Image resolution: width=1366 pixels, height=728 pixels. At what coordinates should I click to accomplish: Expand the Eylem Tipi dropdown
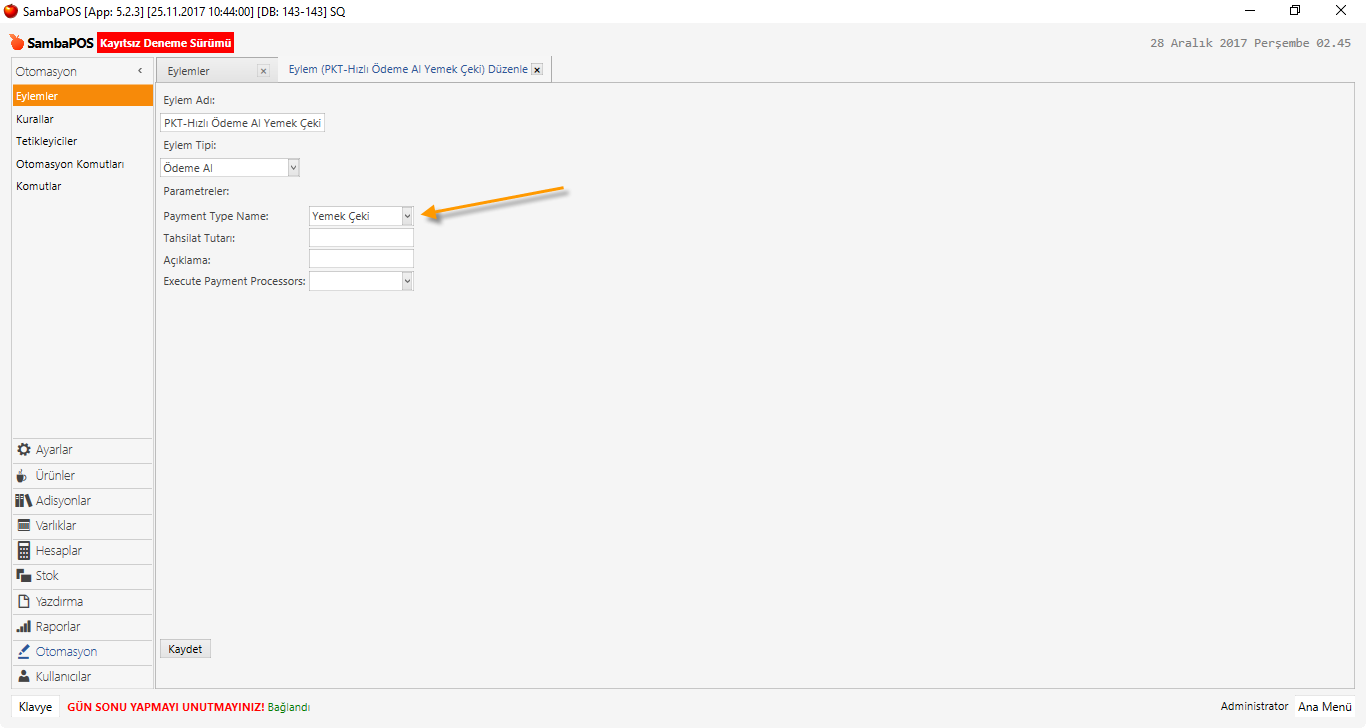(293, 168)
